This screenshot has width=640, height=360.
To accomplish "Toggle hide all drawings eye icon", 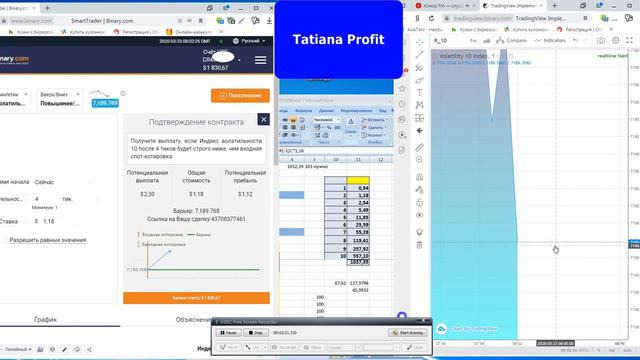I will (x=419, y=215).
